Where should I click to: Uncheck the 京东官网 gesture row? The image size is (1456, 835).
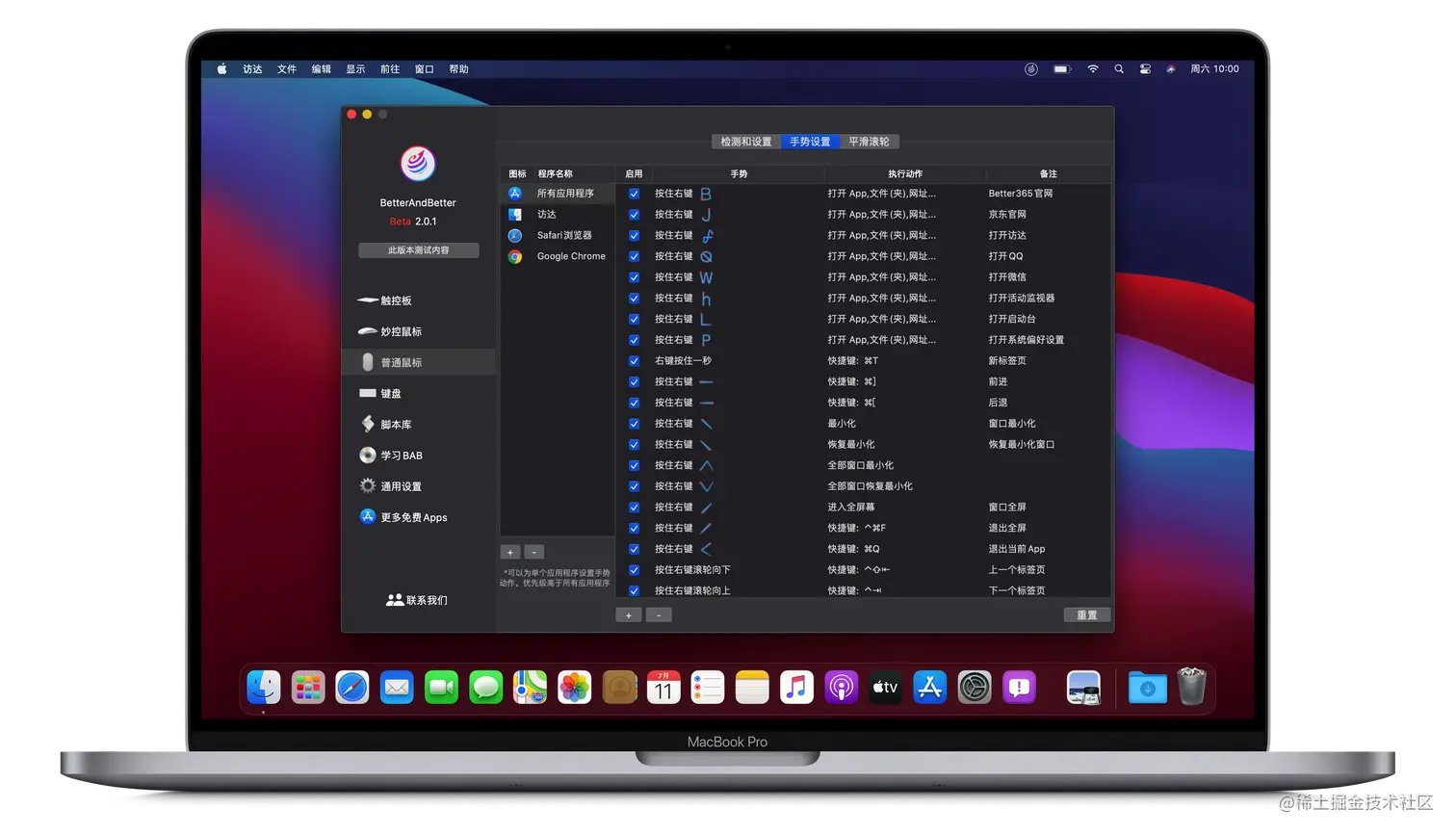click(x=634, y=215)
